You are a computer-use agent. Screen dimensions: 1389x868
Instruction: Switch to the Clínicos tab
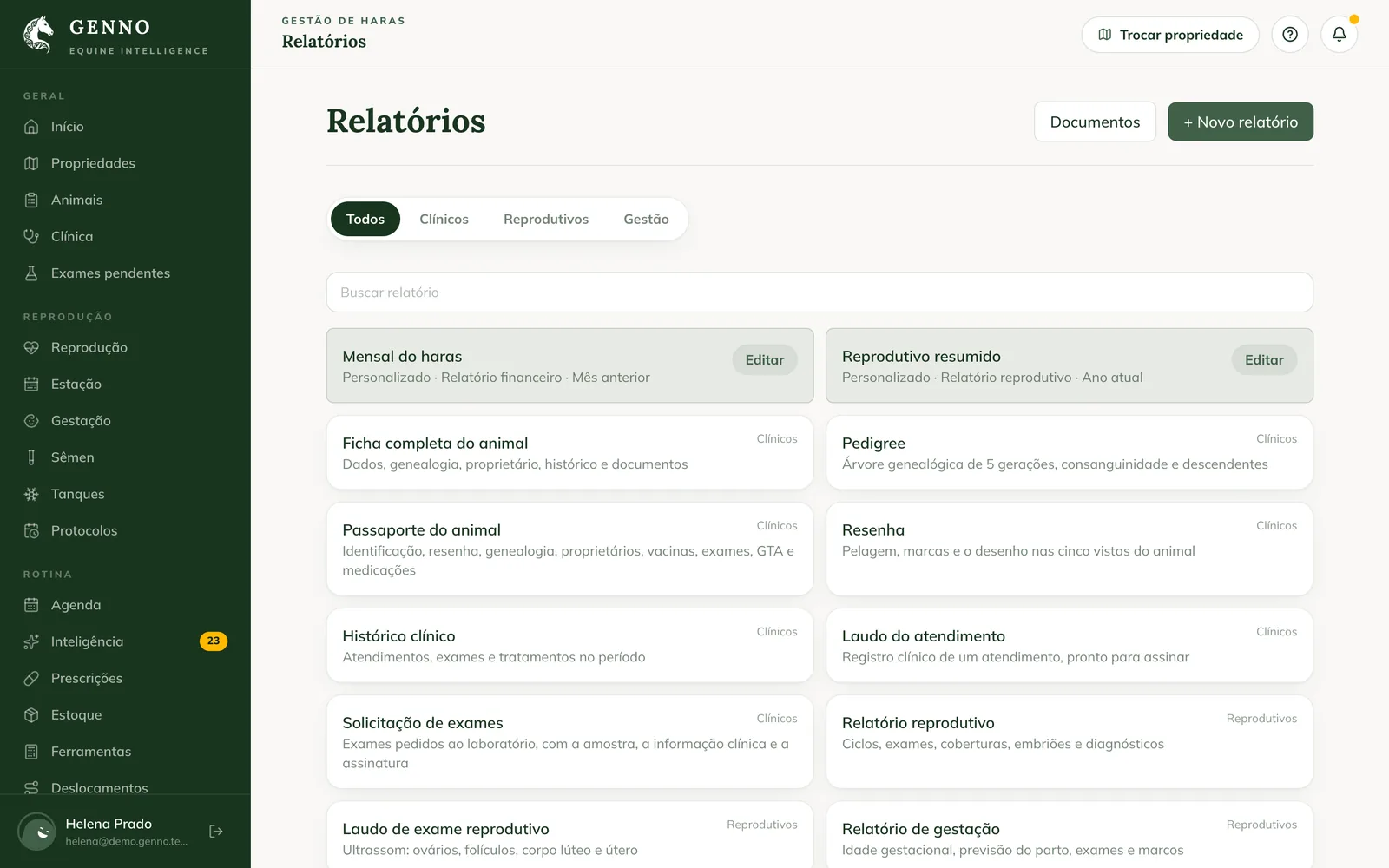[x=444, y=219]
